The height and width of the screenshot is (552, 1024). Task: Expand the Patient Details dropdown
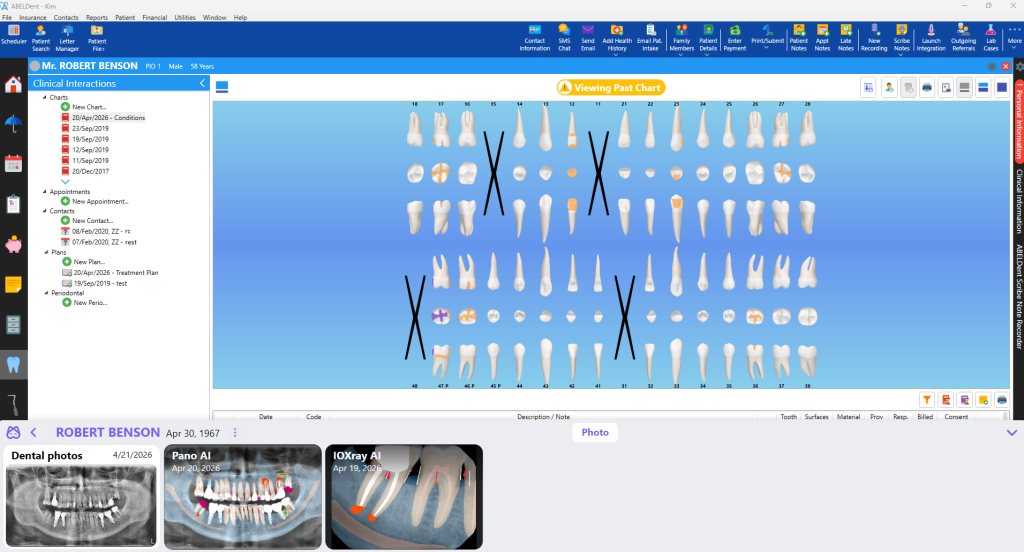pyautogui.click(x=708, y=56)
